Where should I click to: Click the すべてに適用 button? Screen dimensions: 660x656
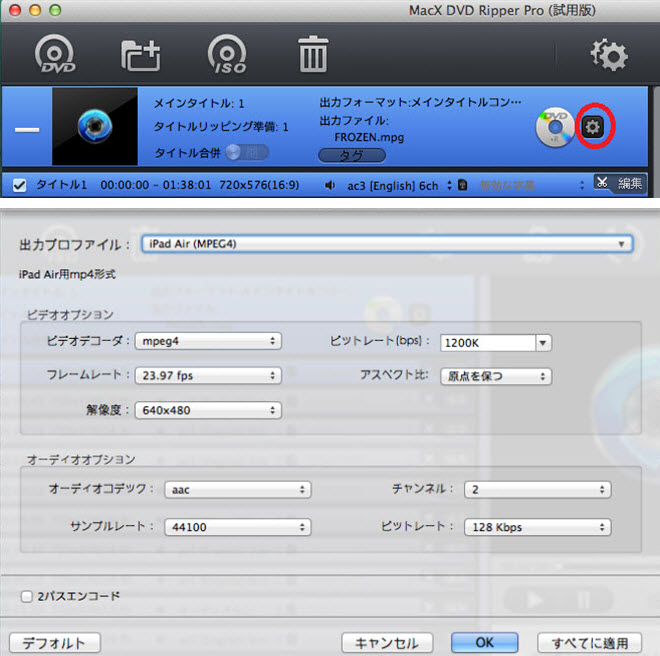pos(590,643)
